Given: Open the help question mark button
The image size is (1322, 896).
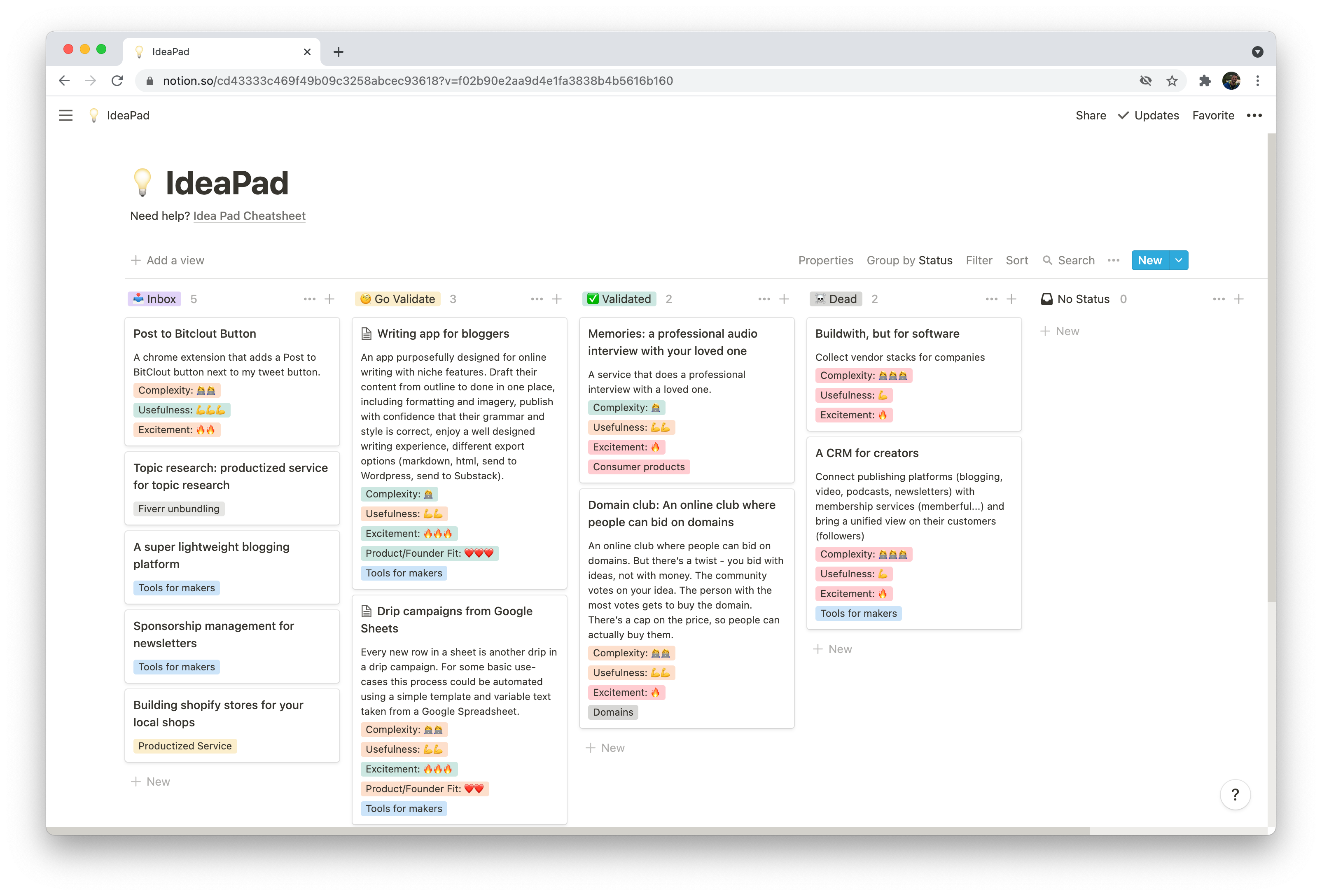Looking at the screenshot, I should pyautogui.click(x=1235, y=794).
